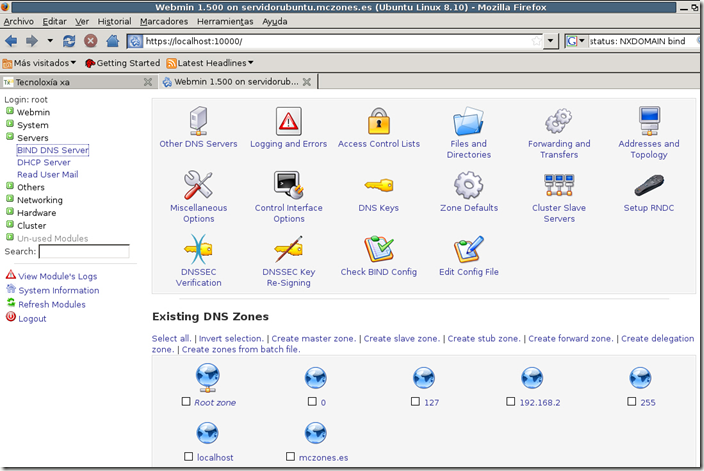The image size is (704, 471).
Task: Click the Edit Config File icon
Action: click(x=468, y=249)
